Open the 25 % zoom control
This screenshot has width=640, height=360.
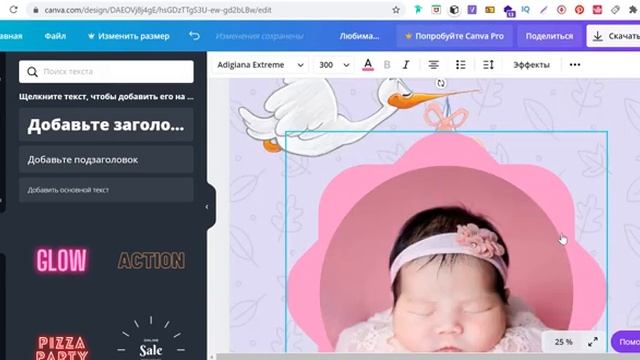(563, 342)
